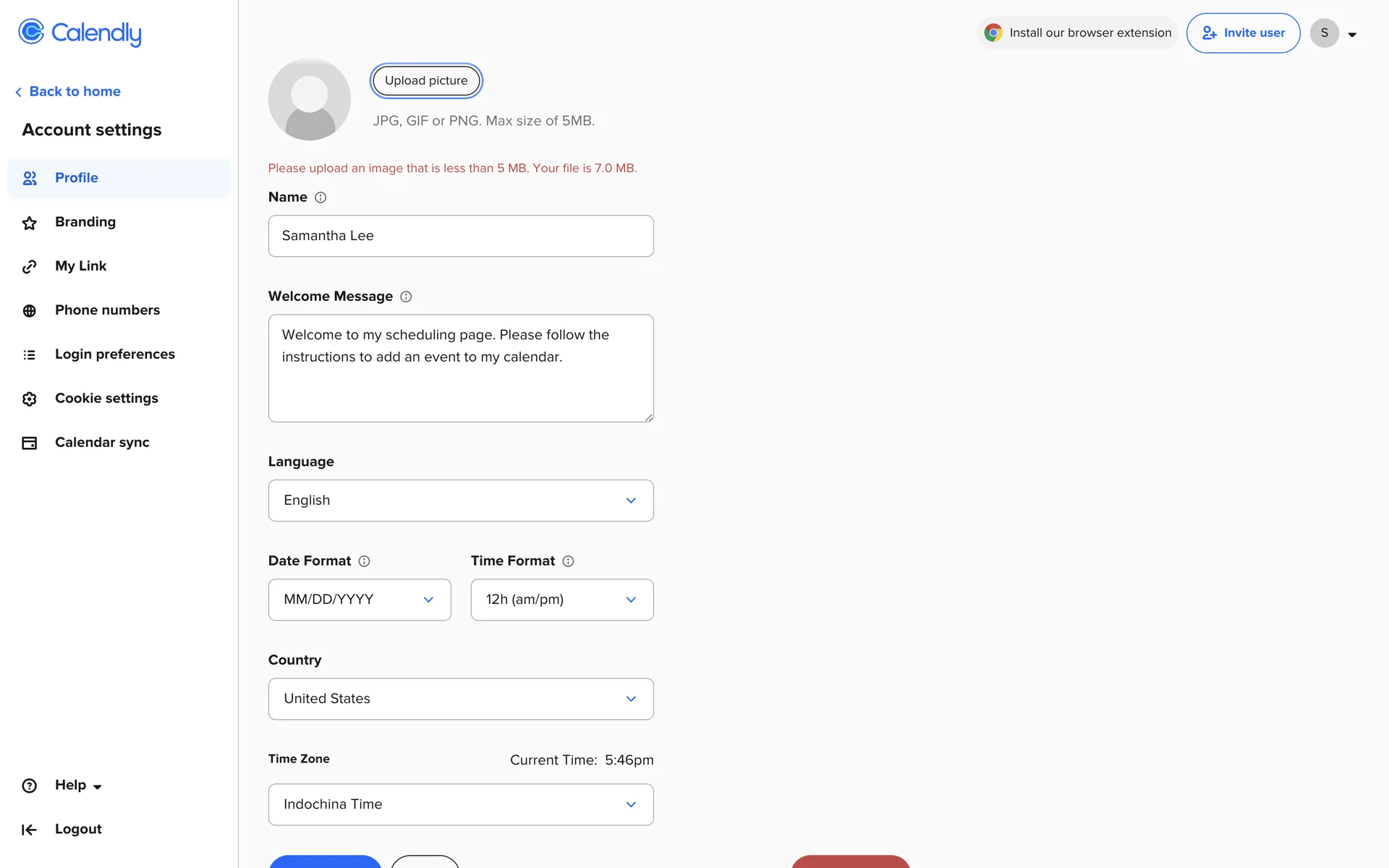Click the Chrome browser extension icon
The image size is (1389, 868).
(x=993, y=33)
